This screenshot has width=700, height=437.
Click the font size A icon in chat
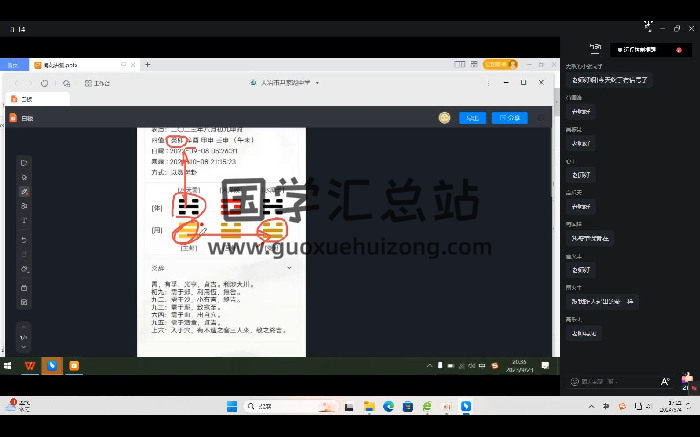click(x=665, y=382)
